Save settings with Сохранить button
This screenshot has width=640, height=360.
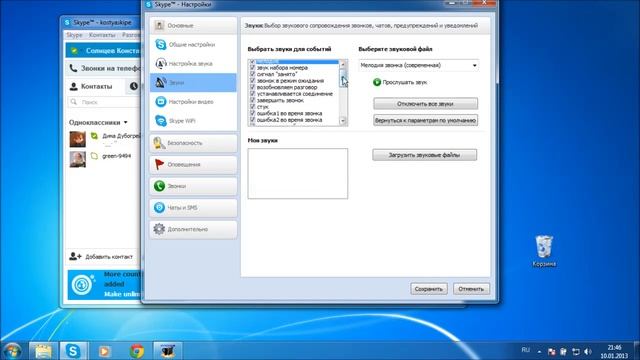(x=429, y=289)
